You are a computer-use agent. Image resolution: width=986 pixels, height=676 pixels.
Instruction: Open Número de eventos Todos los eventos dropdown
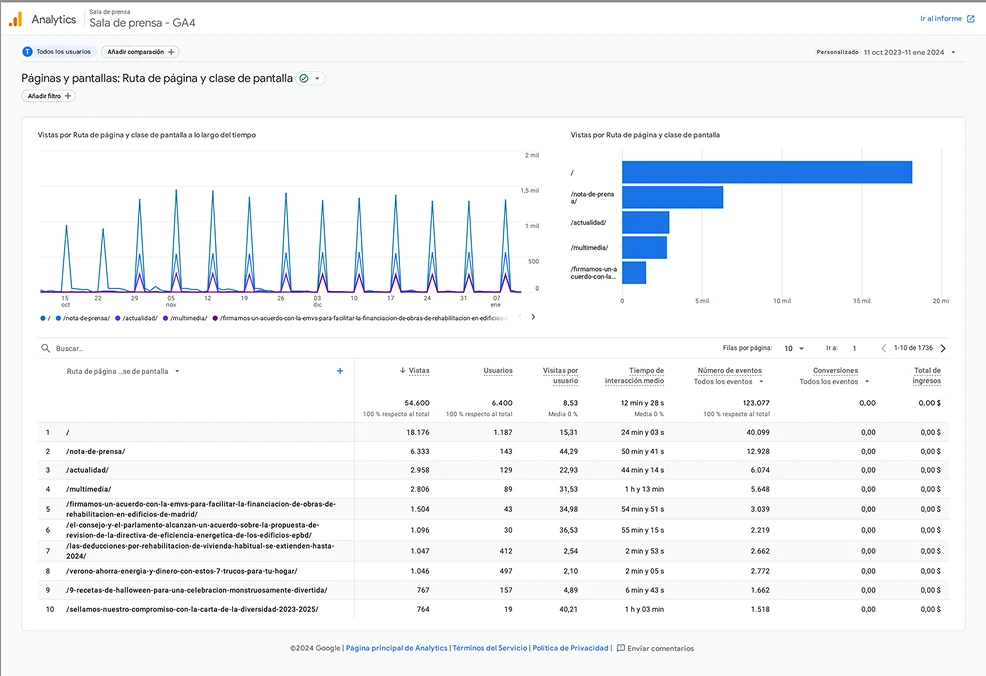coord(762,382)
